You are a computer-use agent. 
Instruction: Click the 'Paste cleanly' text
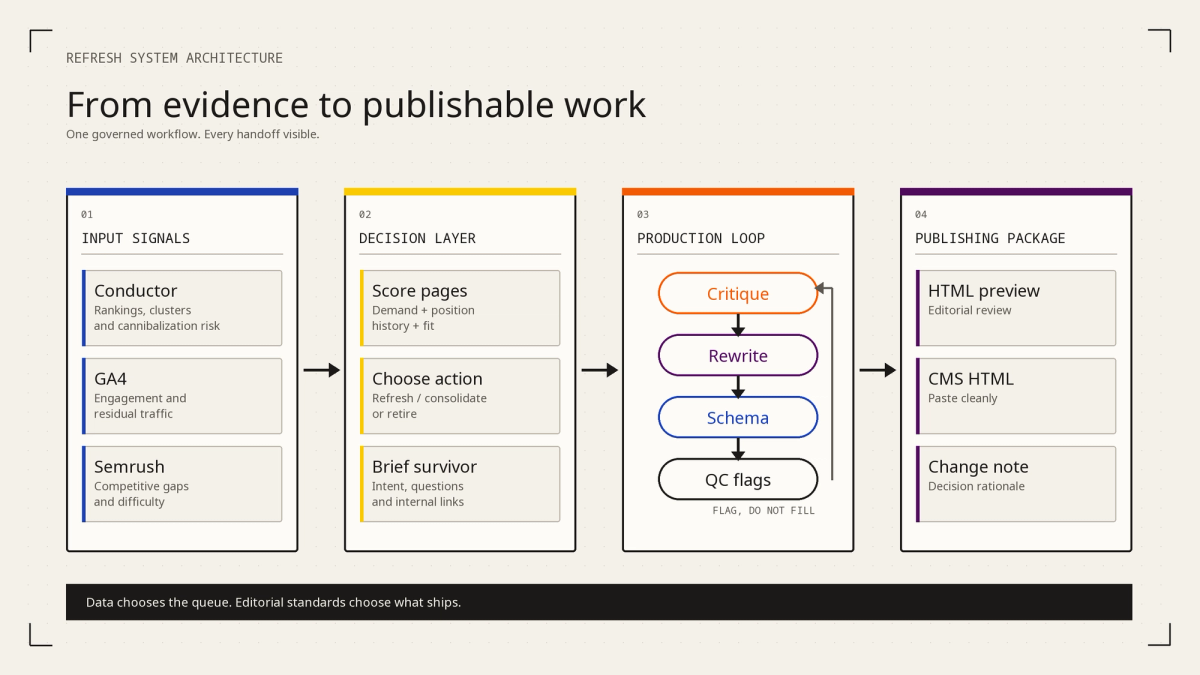tap(963, 398)
